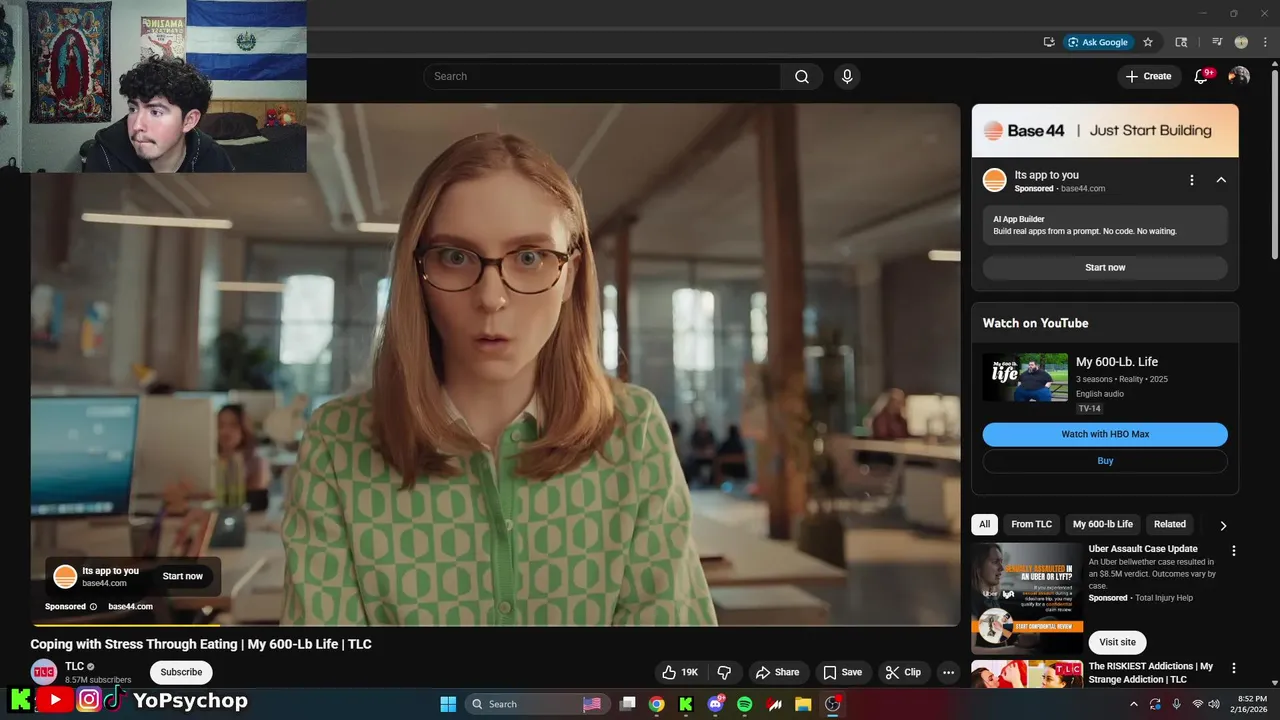Open the Wi-Fi network icon in system tray
Image resolution: width=1280 pixels, height=720 pixels.
[1197, 704]
